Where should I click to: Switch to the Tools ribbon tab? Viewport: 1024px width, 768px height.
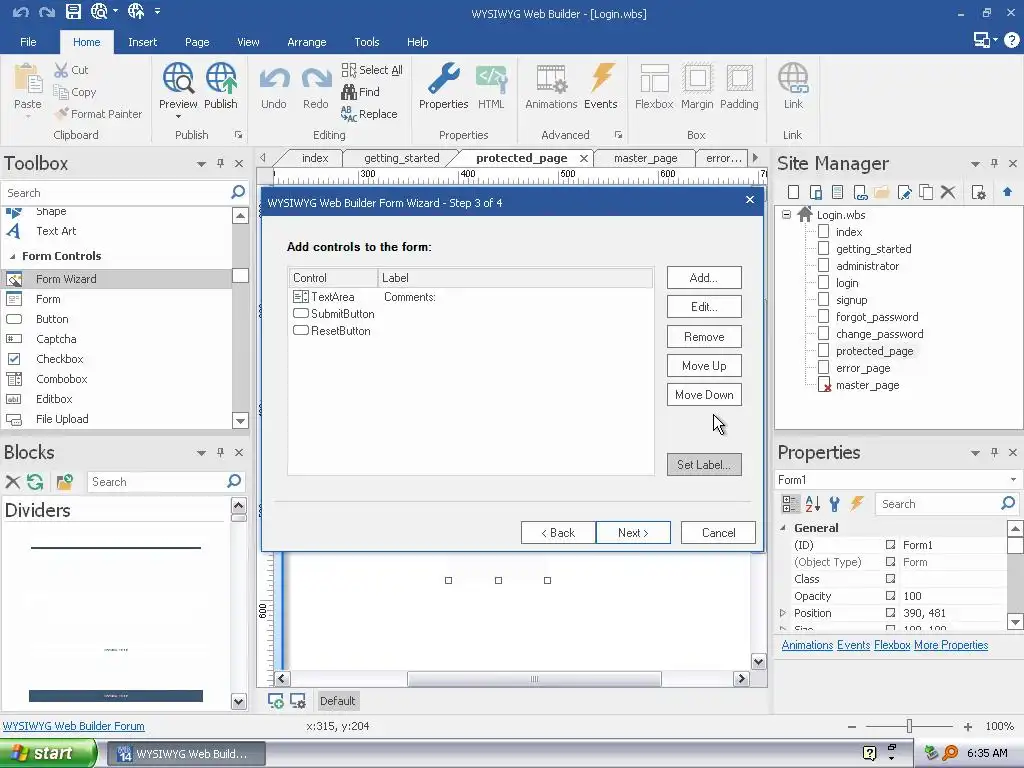click(366, 42)
